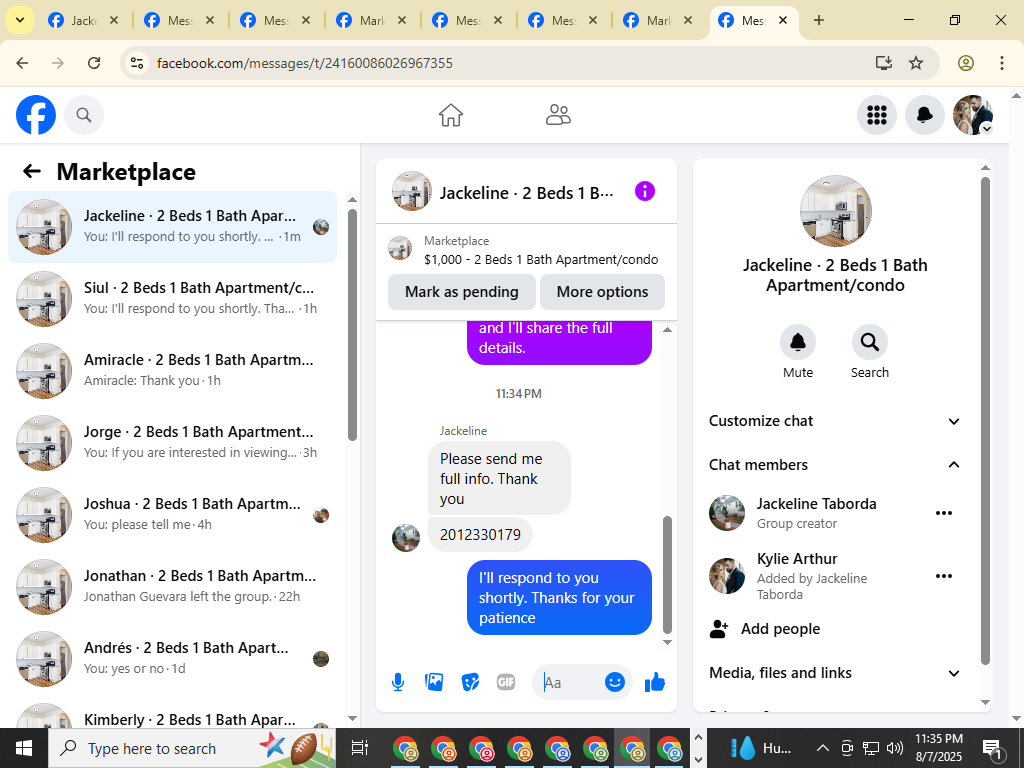Screen dimensions: 1024x768
Task: Go back in the browser
Action: point(22,63)
